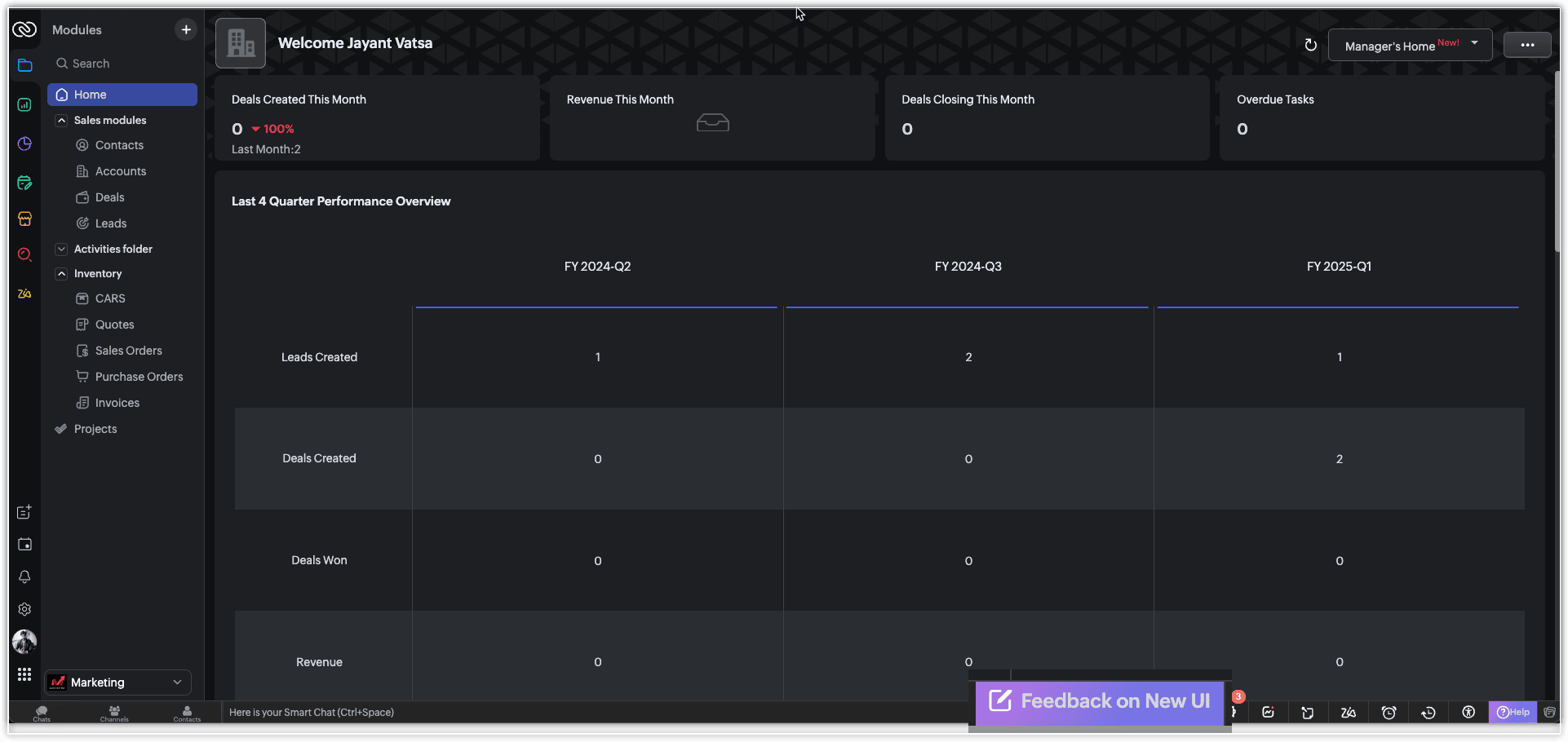Open Chats in the bottom bar
Viewport: 1568px width, 742px height.
(x=42, y=713)
